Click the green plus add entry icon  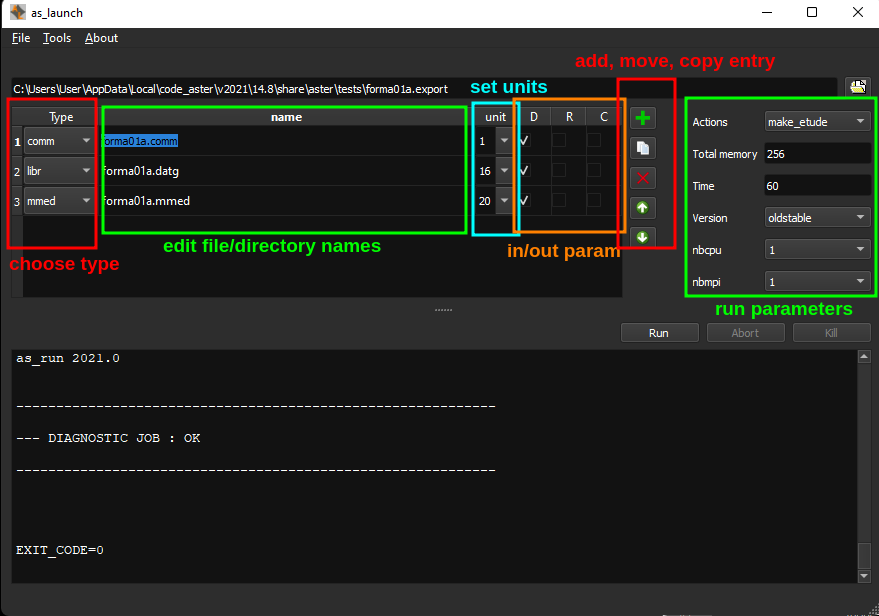[x=643, y=118]
